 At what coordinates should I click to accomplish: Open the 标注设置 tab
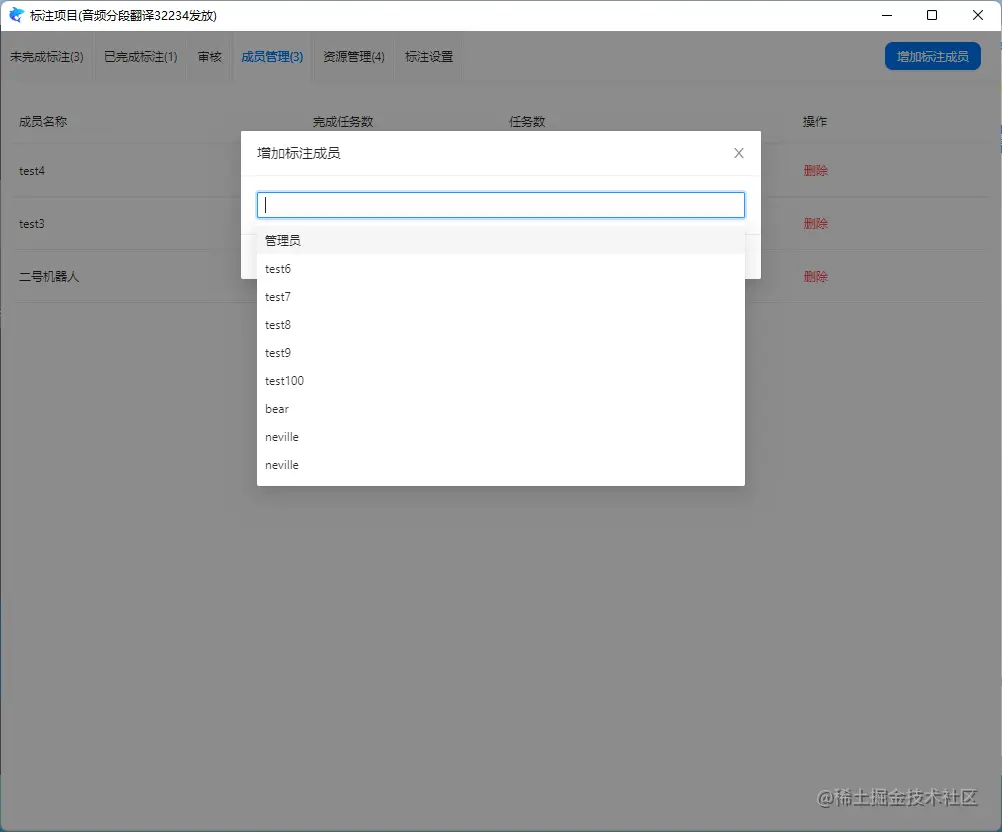429,57
